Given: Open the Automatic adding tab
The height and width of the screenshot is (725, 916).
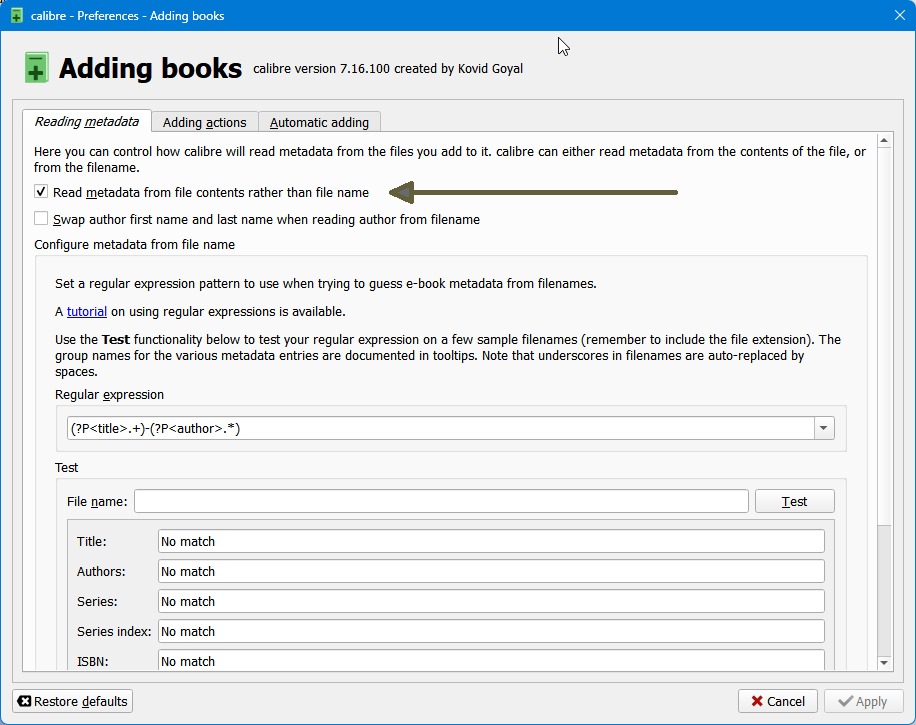Looking at the screenshot, I should pyautogui.click(x=319, y=122).
